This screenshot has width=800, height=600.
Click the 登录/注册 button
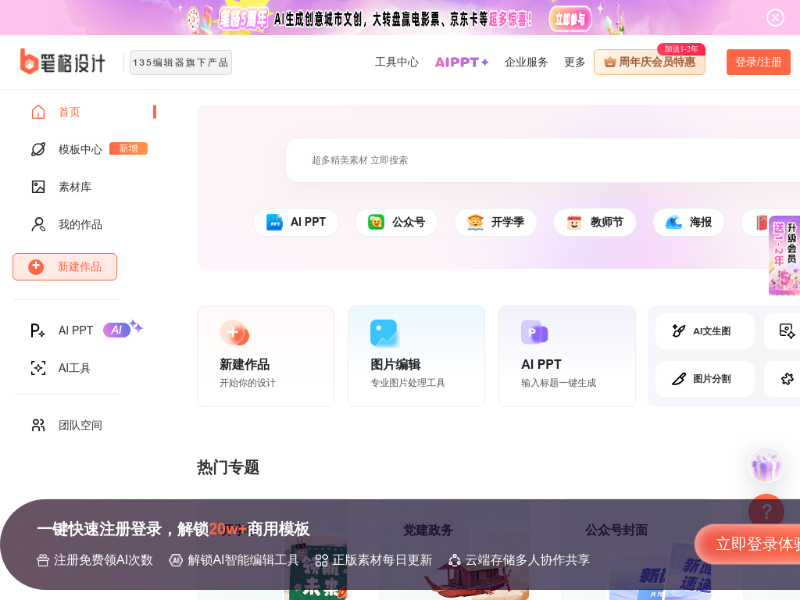pyautogui.click(x=758, y=62)
